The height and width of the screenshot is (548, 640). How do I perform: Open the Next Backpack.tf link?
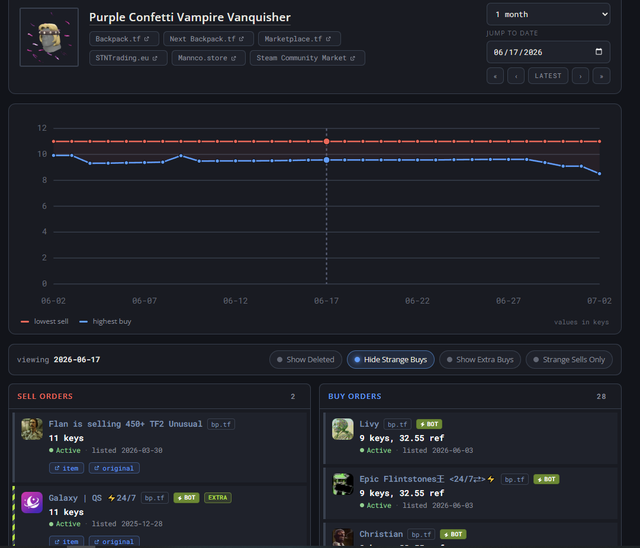coord(208,39)
